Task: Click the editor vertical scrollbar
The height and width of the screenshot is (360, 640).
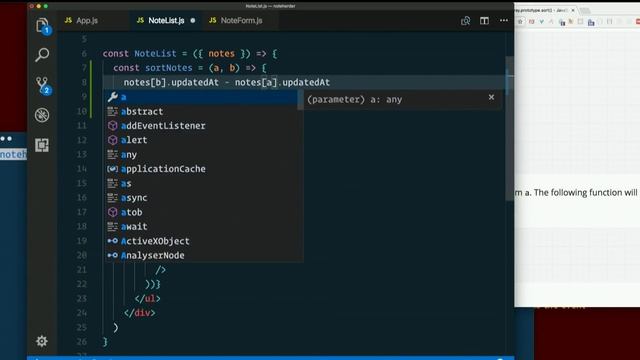Action: (x=509, y=129)
